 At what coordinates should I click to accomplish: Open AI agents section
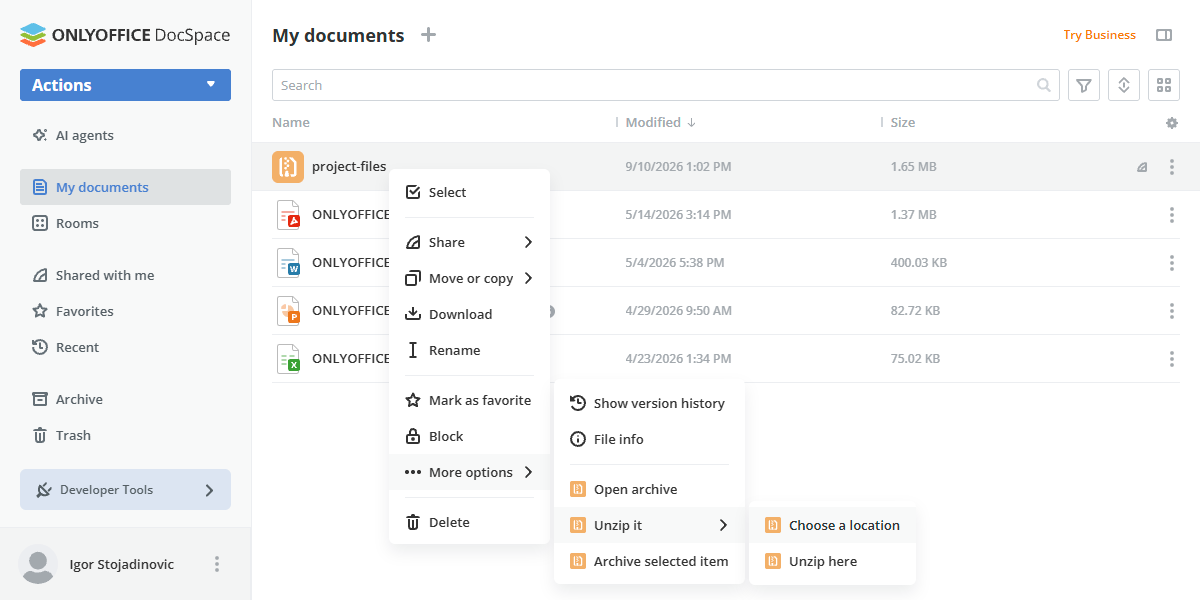tap(125, 135)
